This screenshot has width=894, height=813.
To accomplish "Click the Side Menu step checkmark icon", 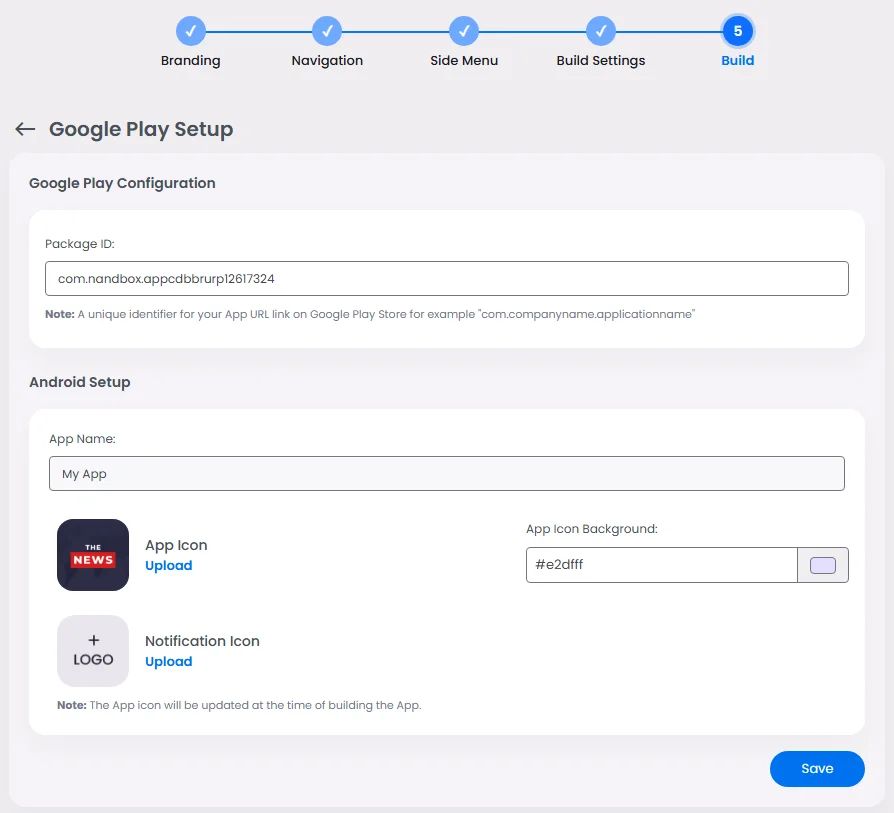I will (x=463, y=31).
